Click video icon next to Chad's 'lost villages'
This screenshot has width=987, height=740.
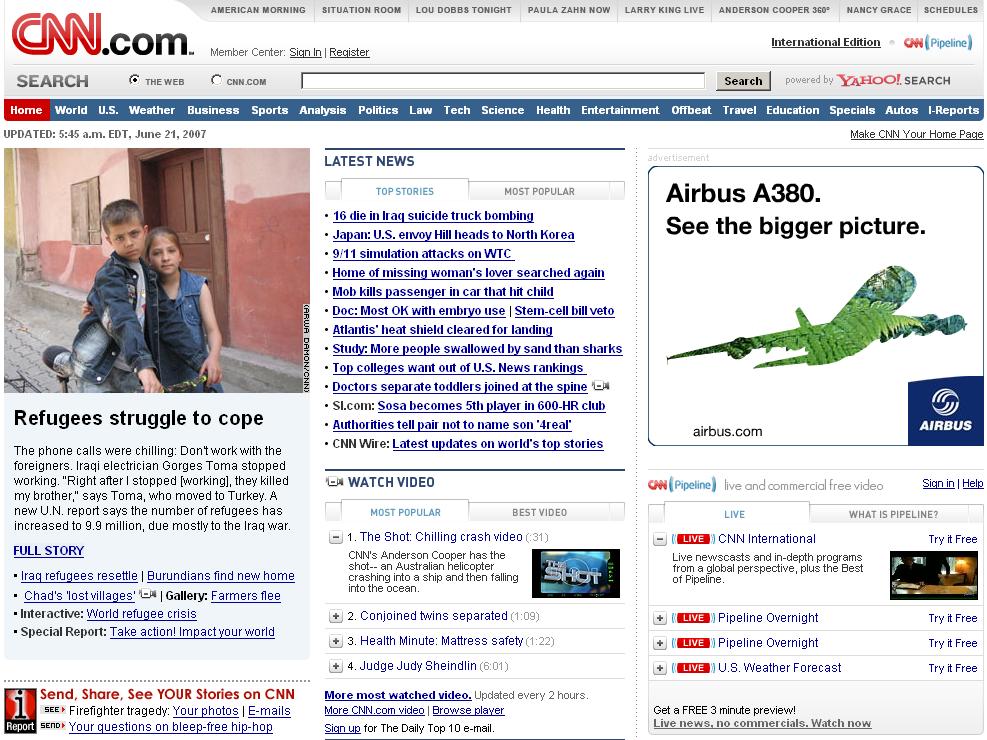[x=148, y=595]
